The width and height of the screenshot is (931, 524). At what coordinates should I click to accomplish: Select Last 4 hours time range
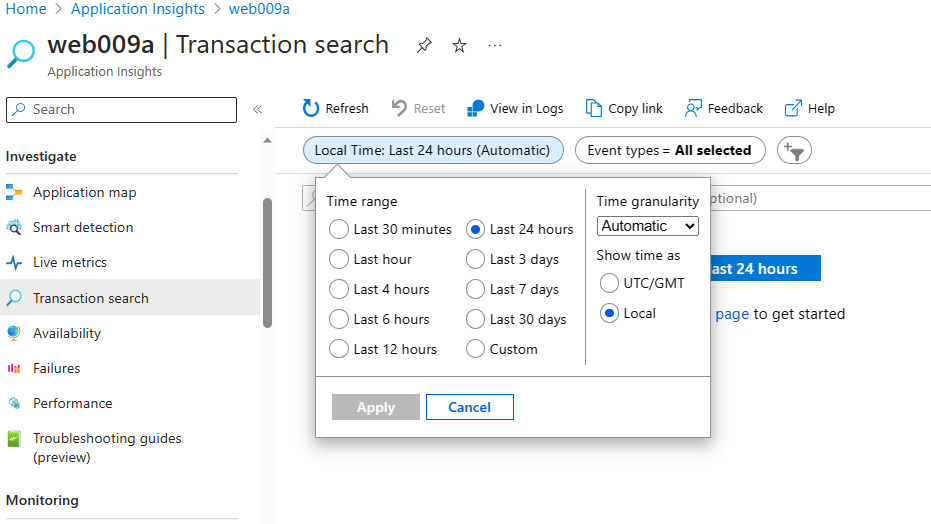pos(338,289)
